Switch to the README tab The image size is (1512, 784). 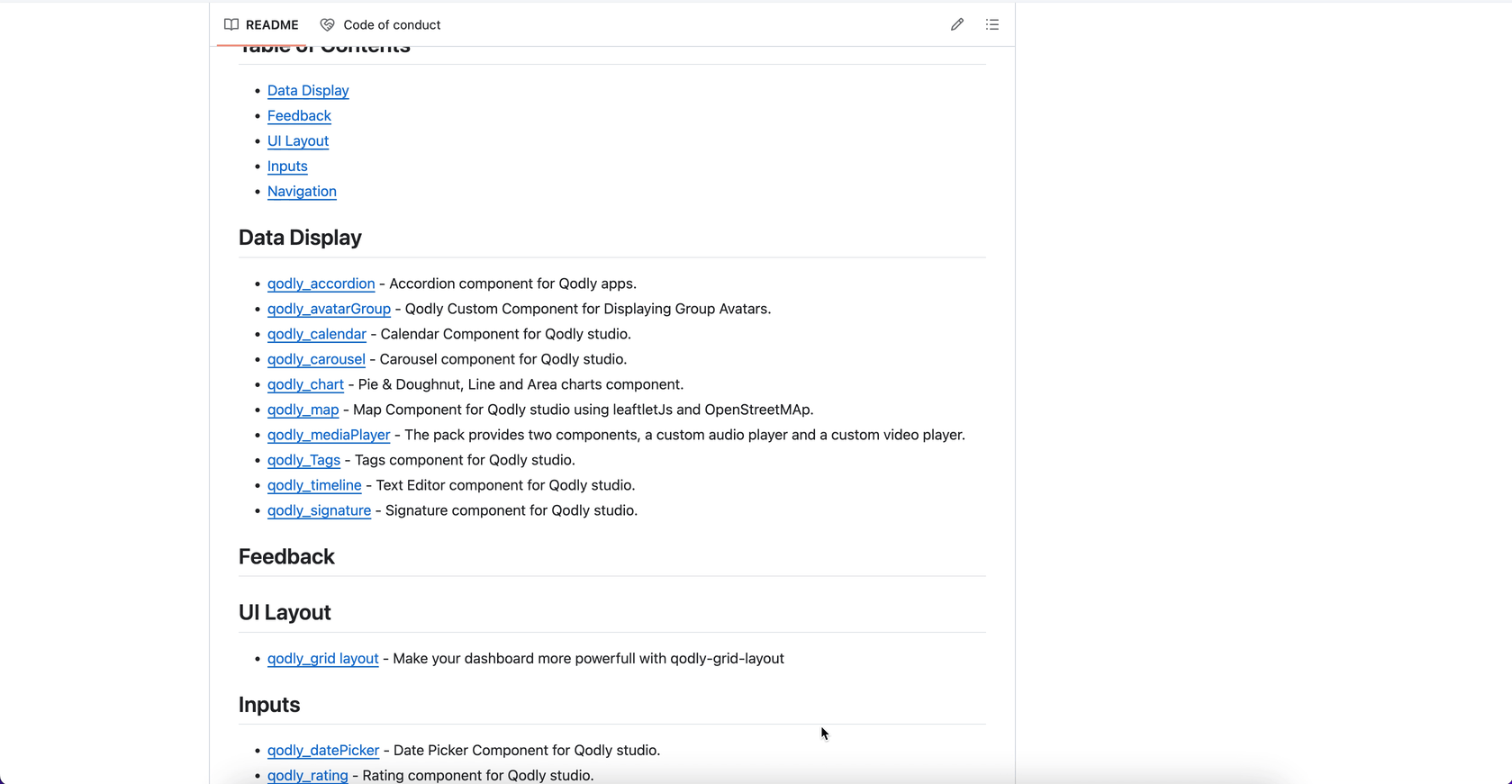[x=271, y=25]
